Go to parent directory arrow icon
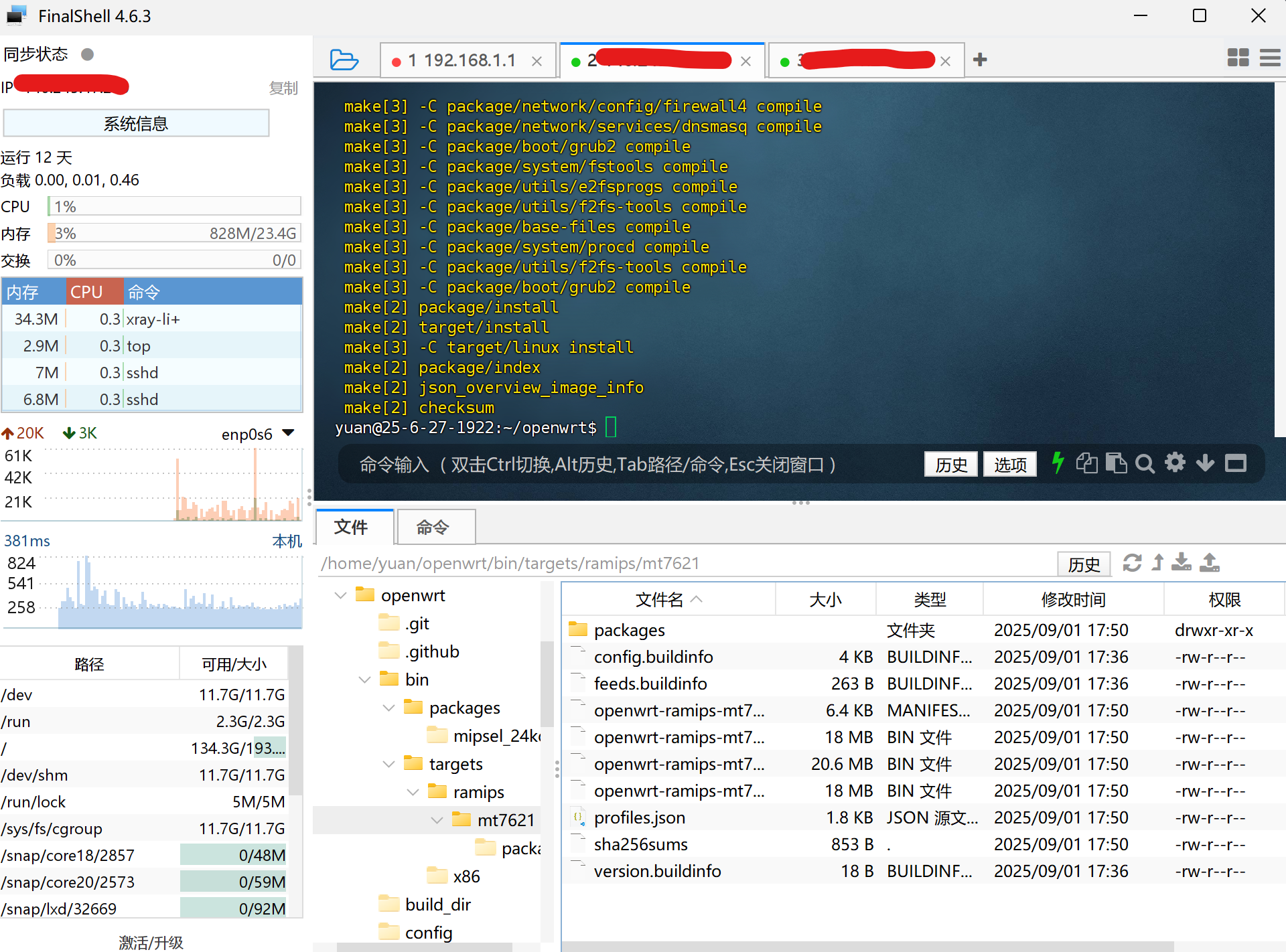1286x952 pixels. pos(1157,563)
